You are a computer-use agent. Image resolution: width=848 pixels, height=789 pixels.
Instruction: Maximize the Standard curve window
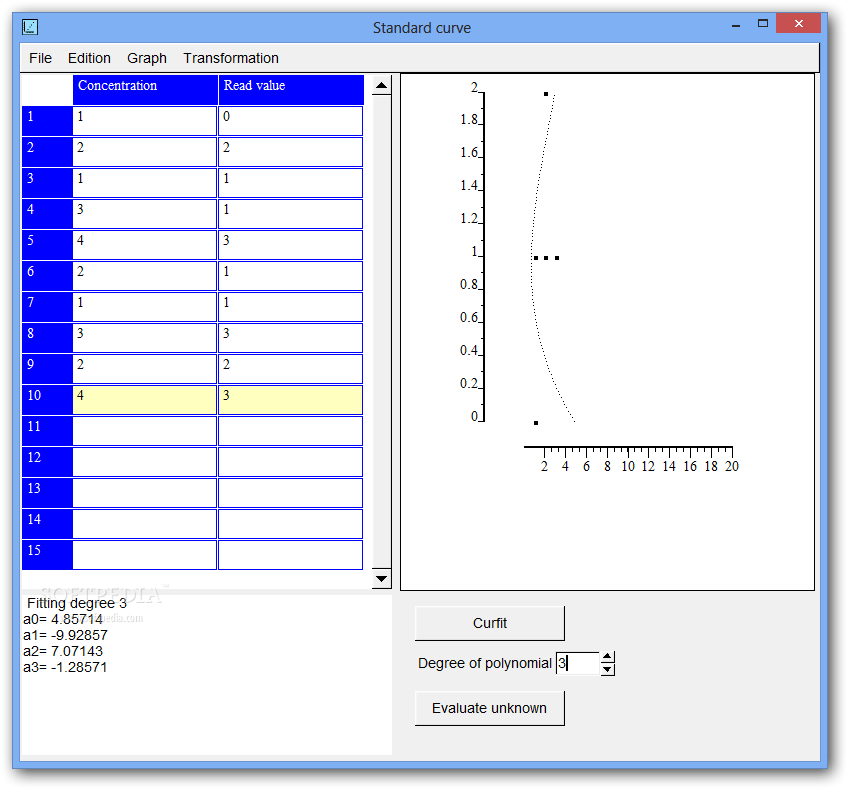tap(763, 24)
